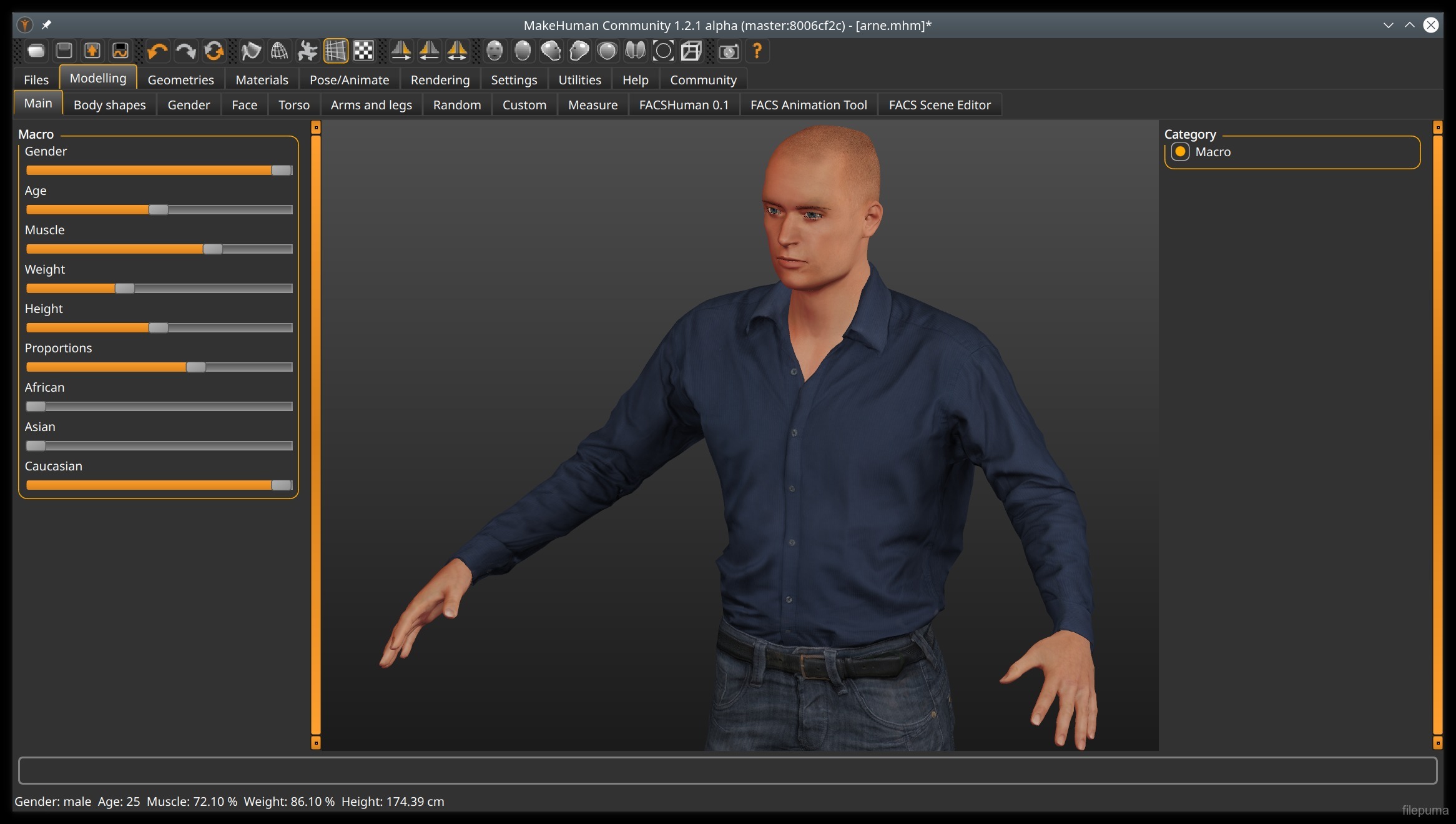Collapse window using titlebar down chevron
The width and height of the screenshot is (1456, 824).
click(x=1388, y=26)
